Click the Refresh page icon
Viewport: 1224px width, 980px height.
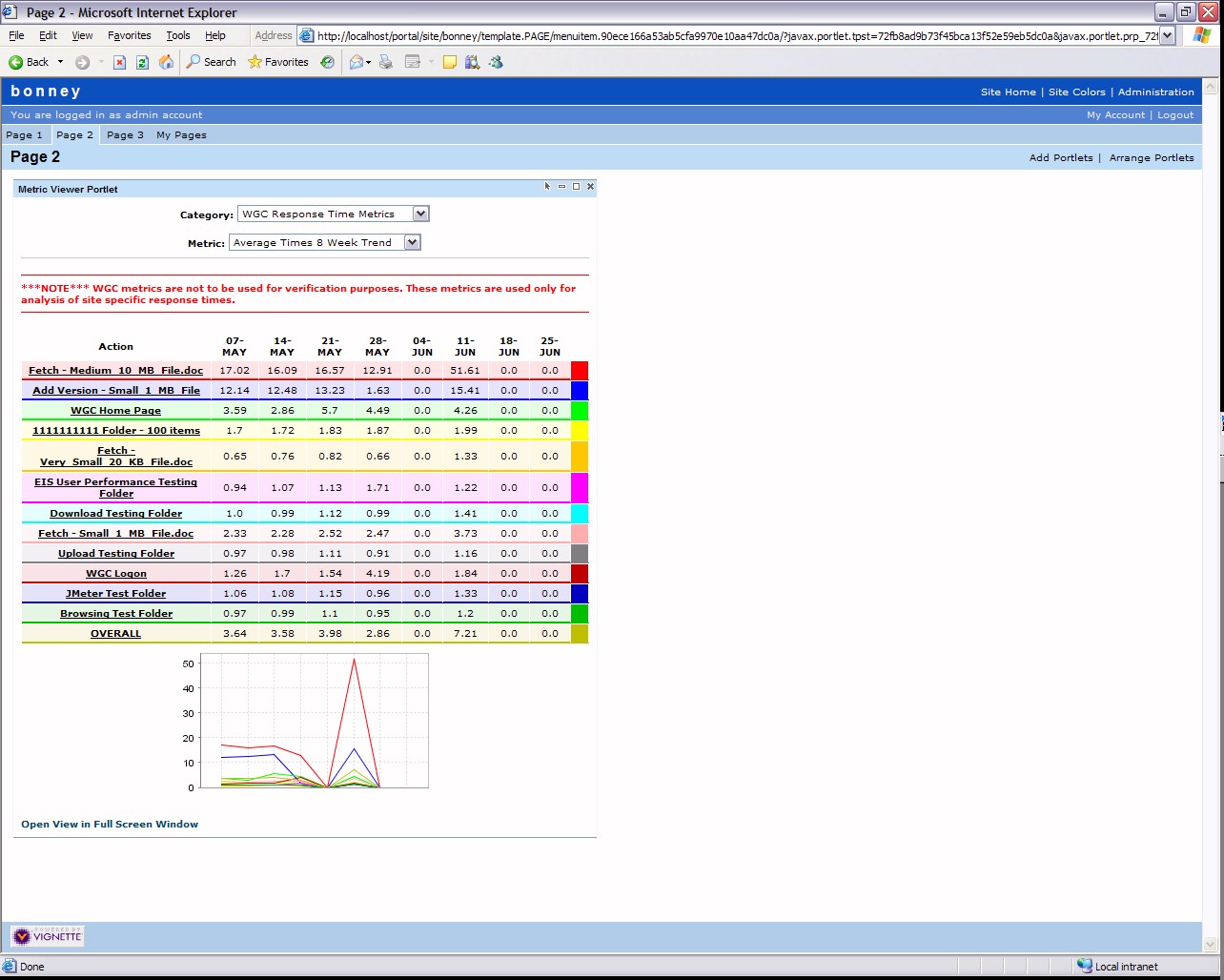(142, 62)
